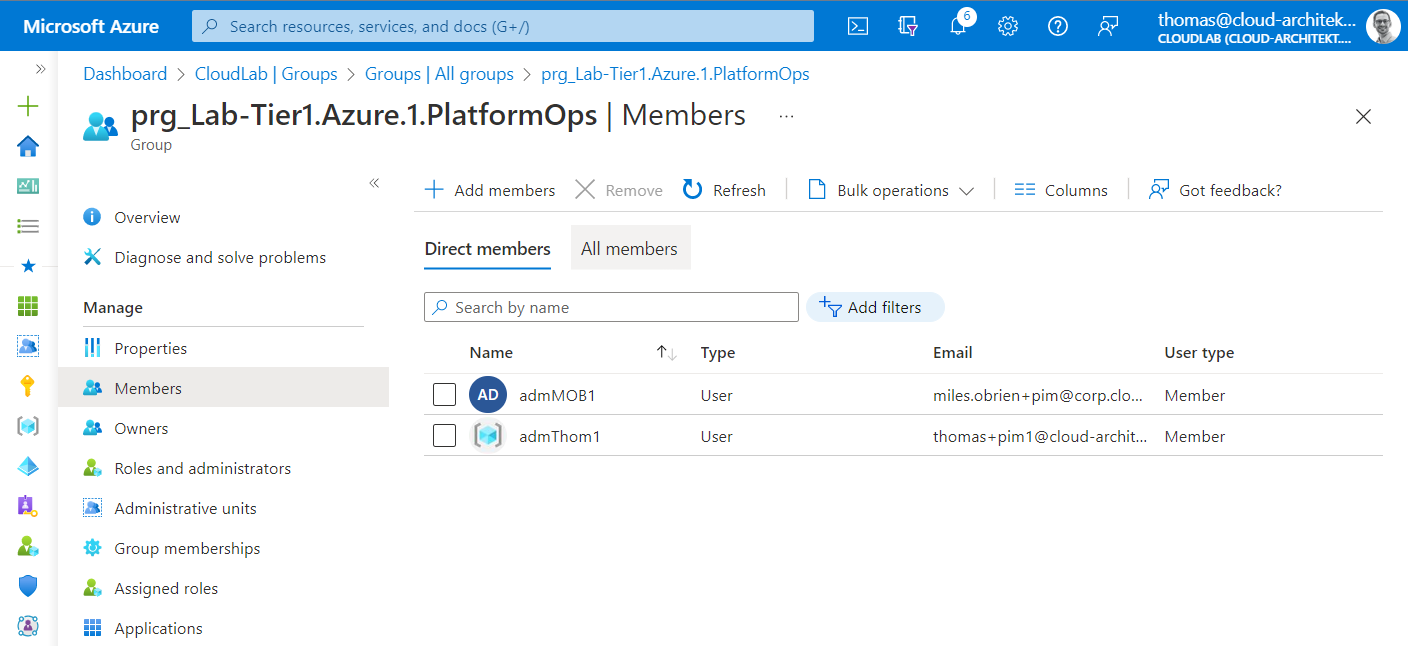Open the Help question mark icon

click(x=1058, y=27)
